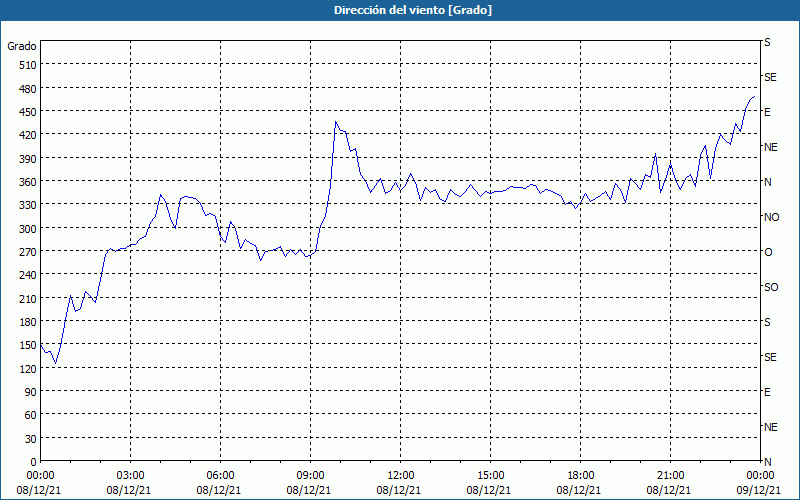Pick the 240 degree axis label

tap(29, 276)
